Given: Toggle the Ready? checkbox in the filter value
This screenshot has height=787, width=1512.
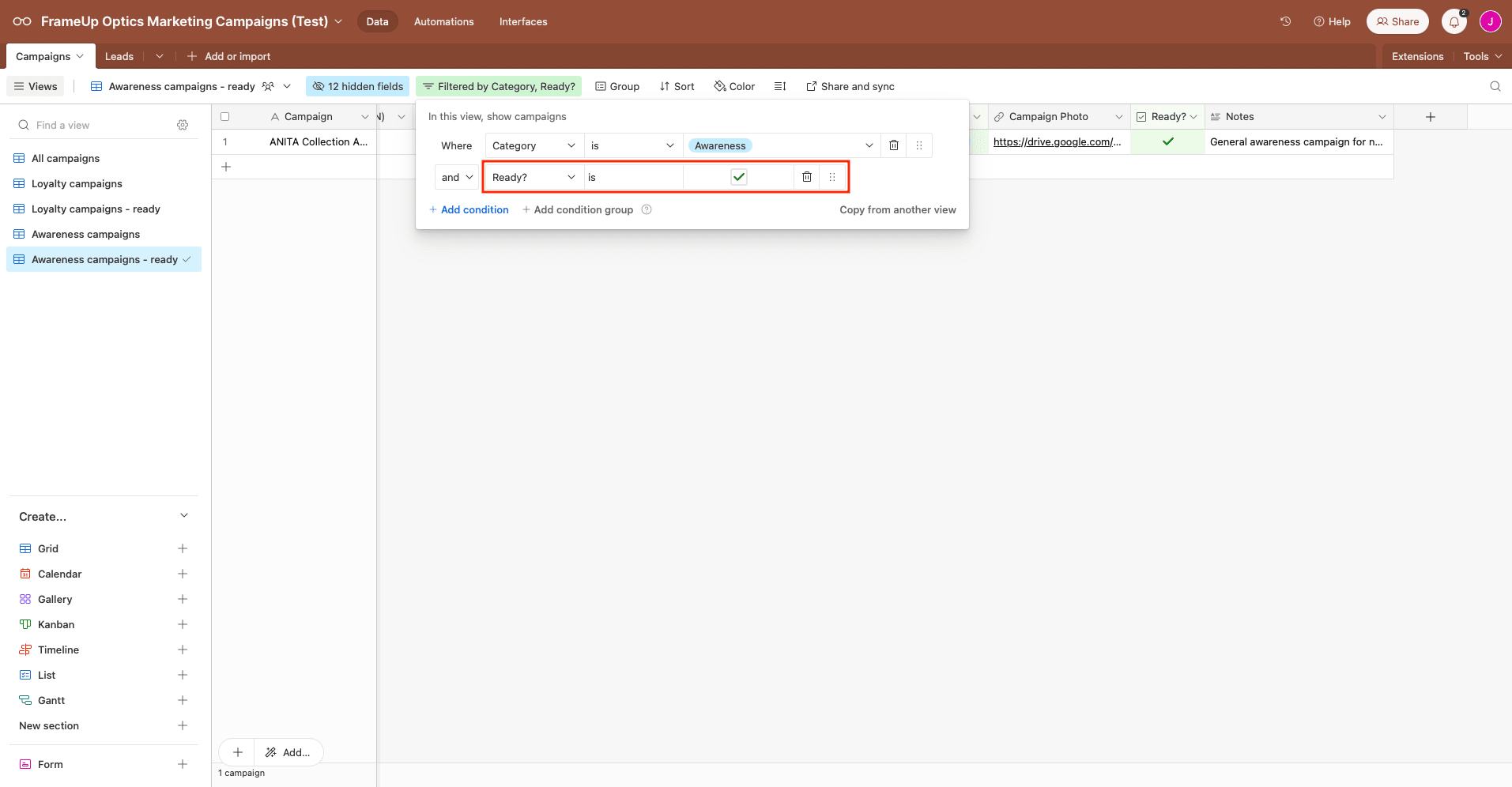Looking at the screenshot, I should (x=737, y=177).
